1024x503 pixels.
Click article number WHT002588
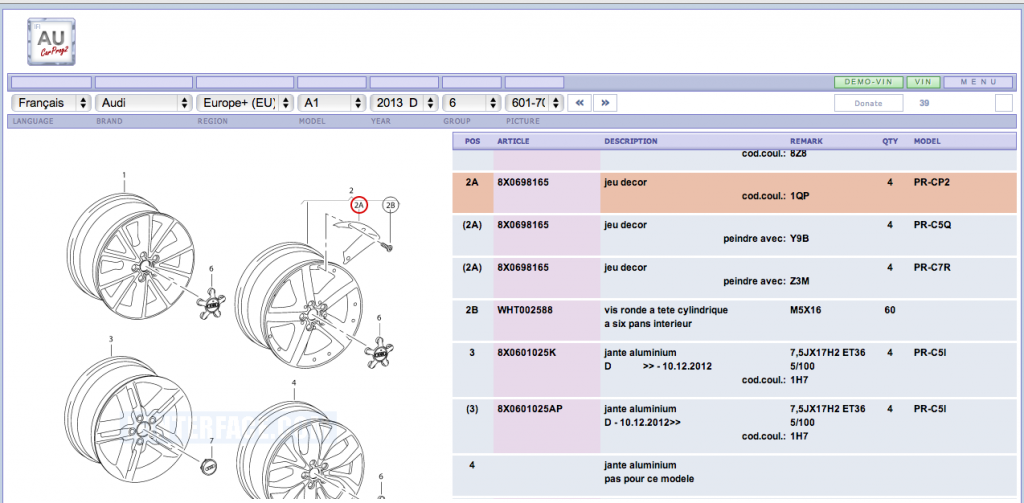(525, 310)
